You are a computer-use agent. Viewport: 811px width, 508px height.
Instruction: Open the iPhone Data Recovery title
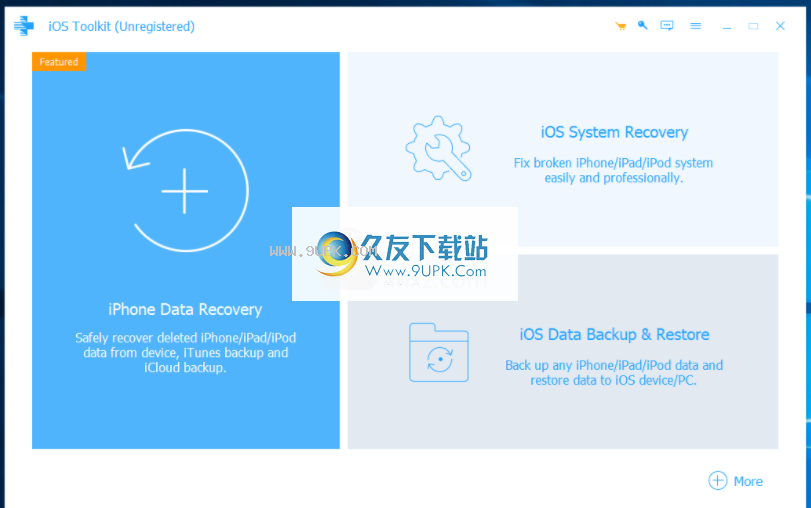pos(185,309)
